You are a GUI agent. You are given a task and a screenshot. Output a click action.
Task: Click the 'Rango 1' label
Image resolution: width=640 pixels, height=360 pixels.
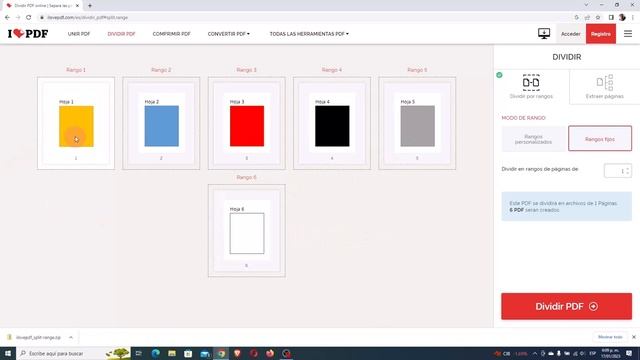tap(76, 70)
